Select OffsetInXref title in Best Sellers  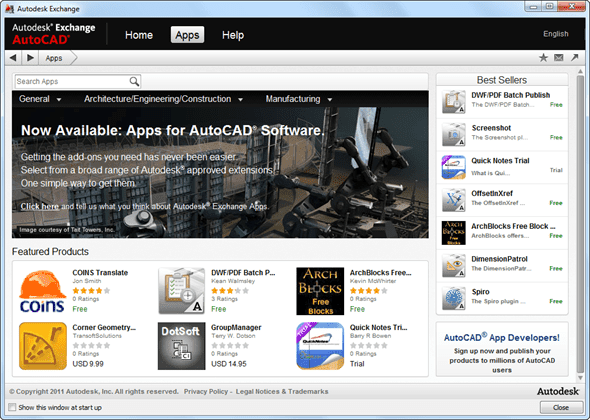tap(492, 193)
